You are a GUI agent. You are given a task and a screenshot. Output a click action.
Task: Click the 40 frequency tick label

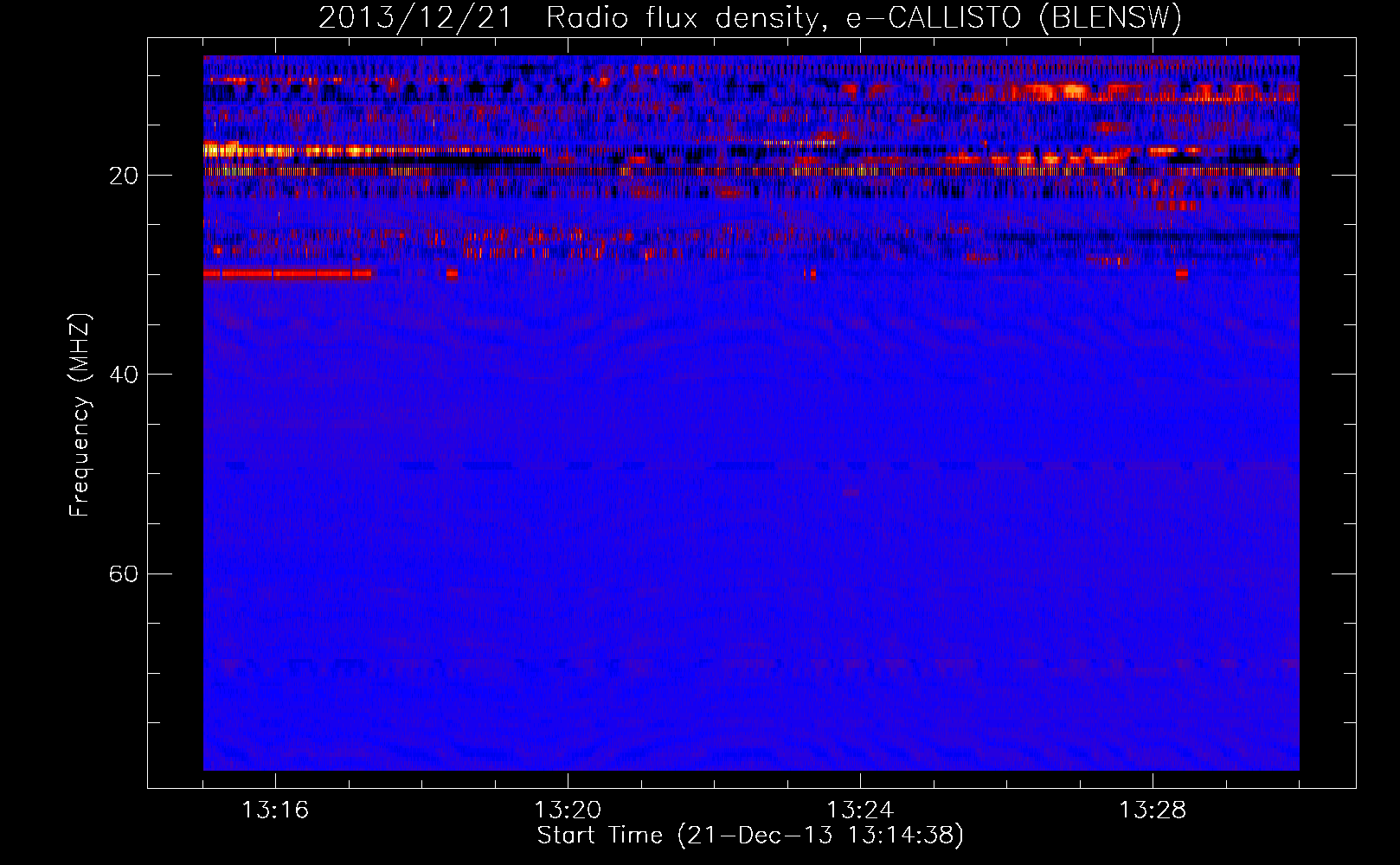pos(124,375)
